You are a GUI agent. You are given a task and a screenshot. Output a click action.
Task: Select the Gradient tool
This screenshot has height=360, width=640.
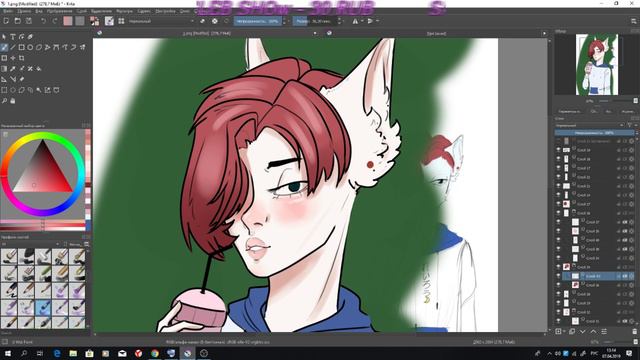tap(4, 69)
